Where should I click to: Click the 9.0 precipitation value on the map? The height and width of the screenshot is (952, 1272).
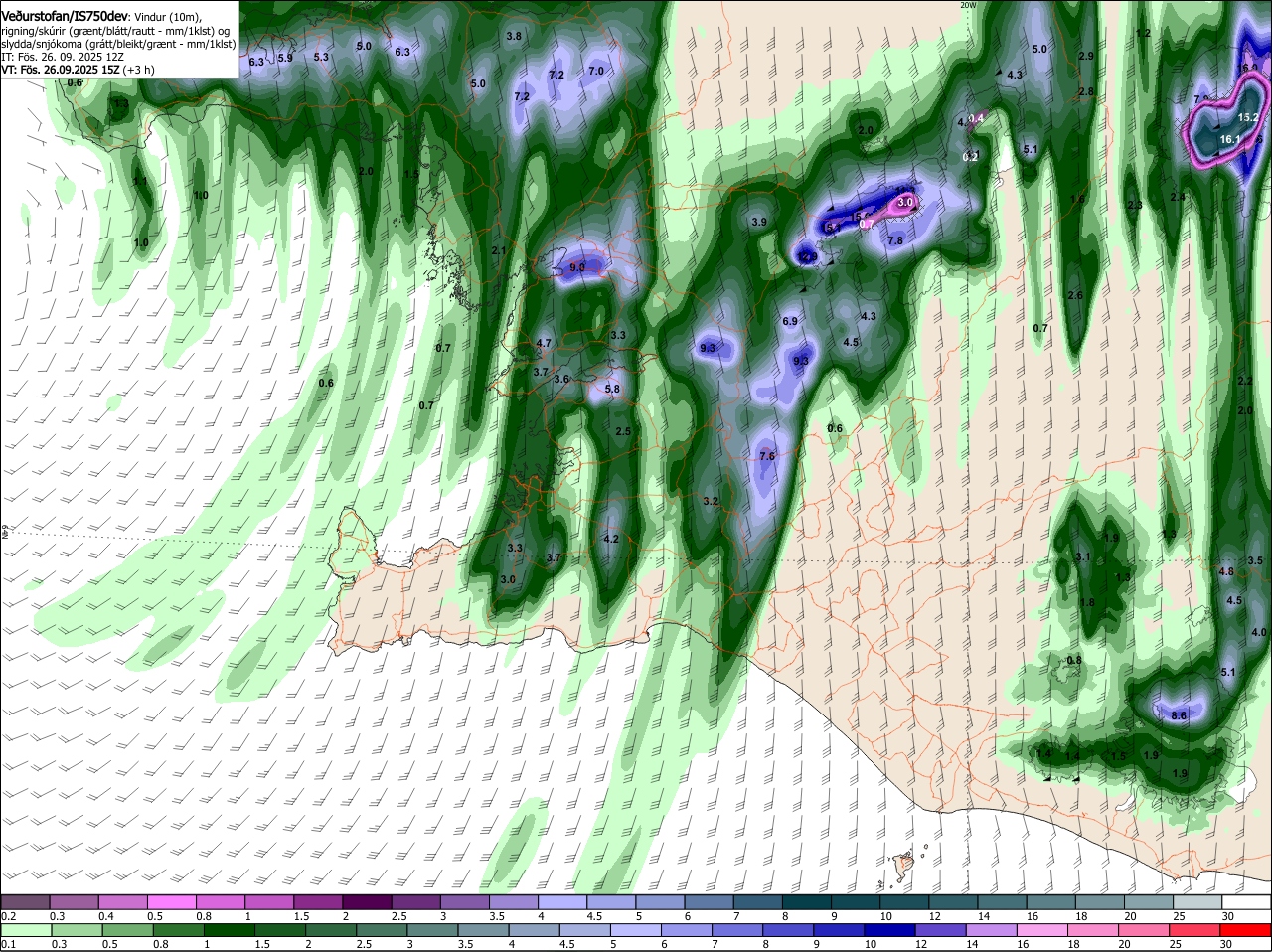click(x=577, y=267)
